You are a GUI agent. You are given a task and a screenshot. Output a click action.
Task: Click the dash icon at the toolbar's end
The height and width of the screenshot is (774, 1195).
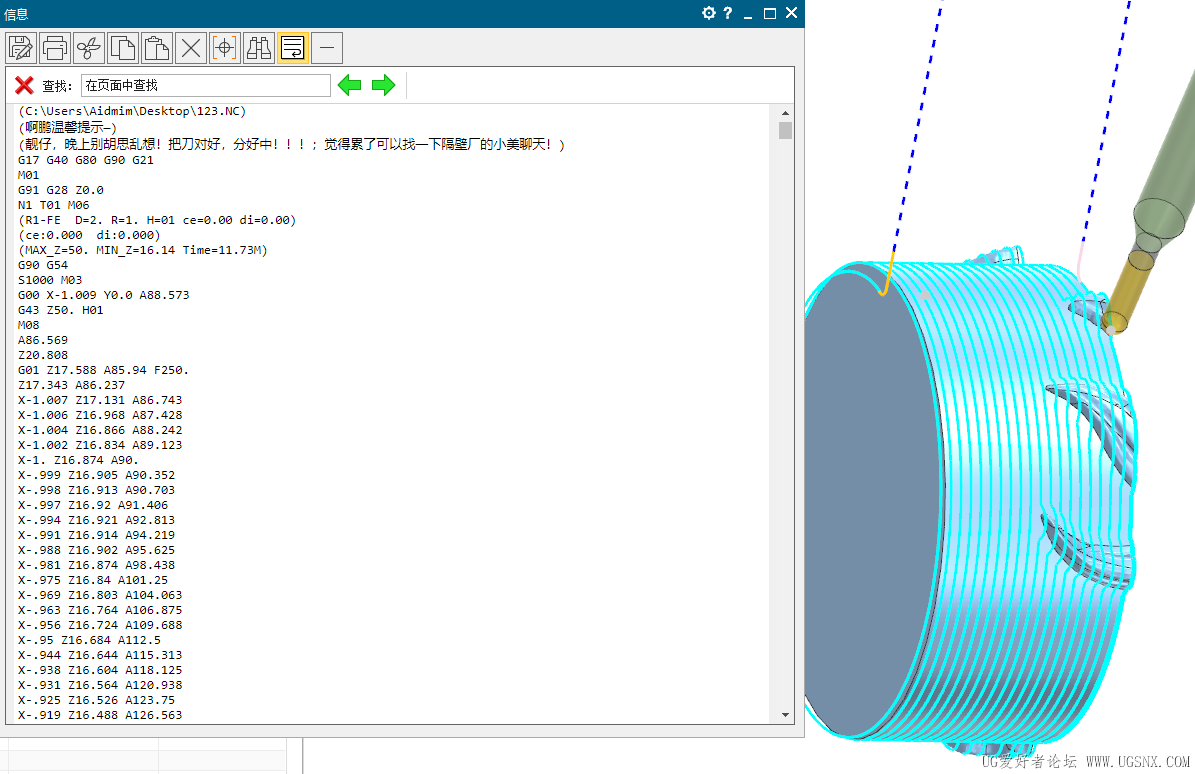(x=326, y=47)
